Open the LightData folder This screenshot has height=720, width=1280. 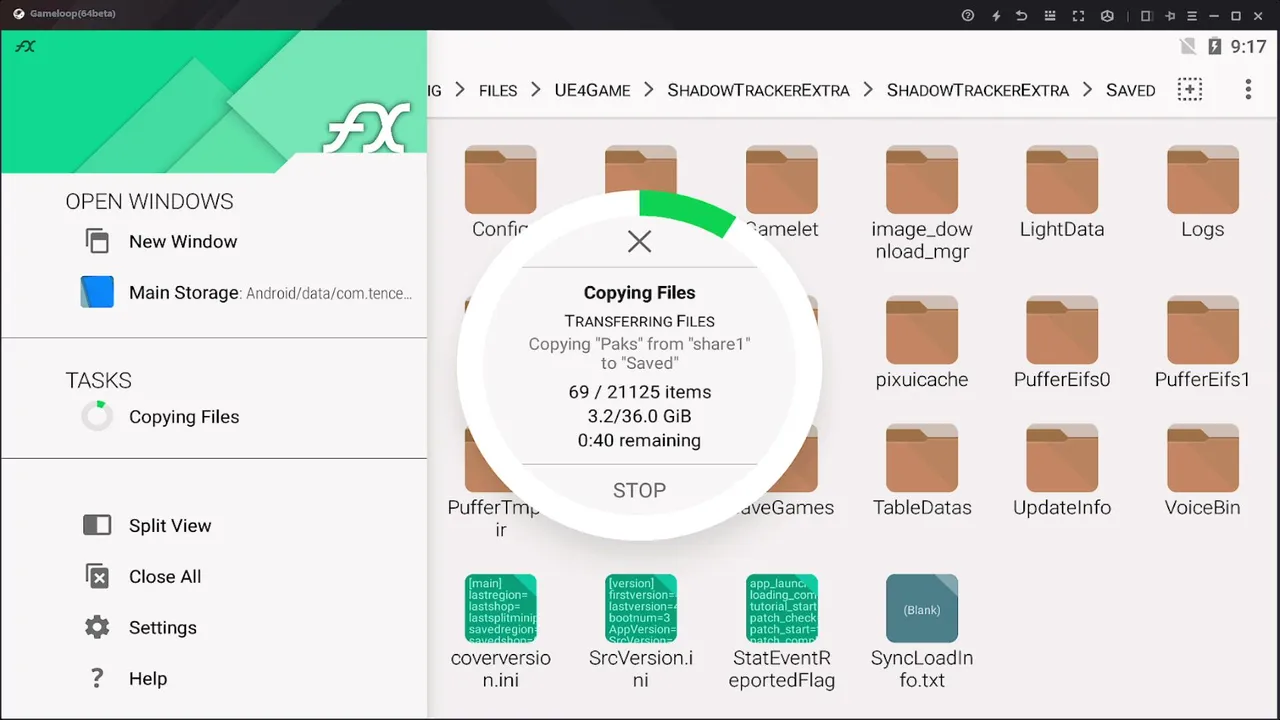[1062, 193]
